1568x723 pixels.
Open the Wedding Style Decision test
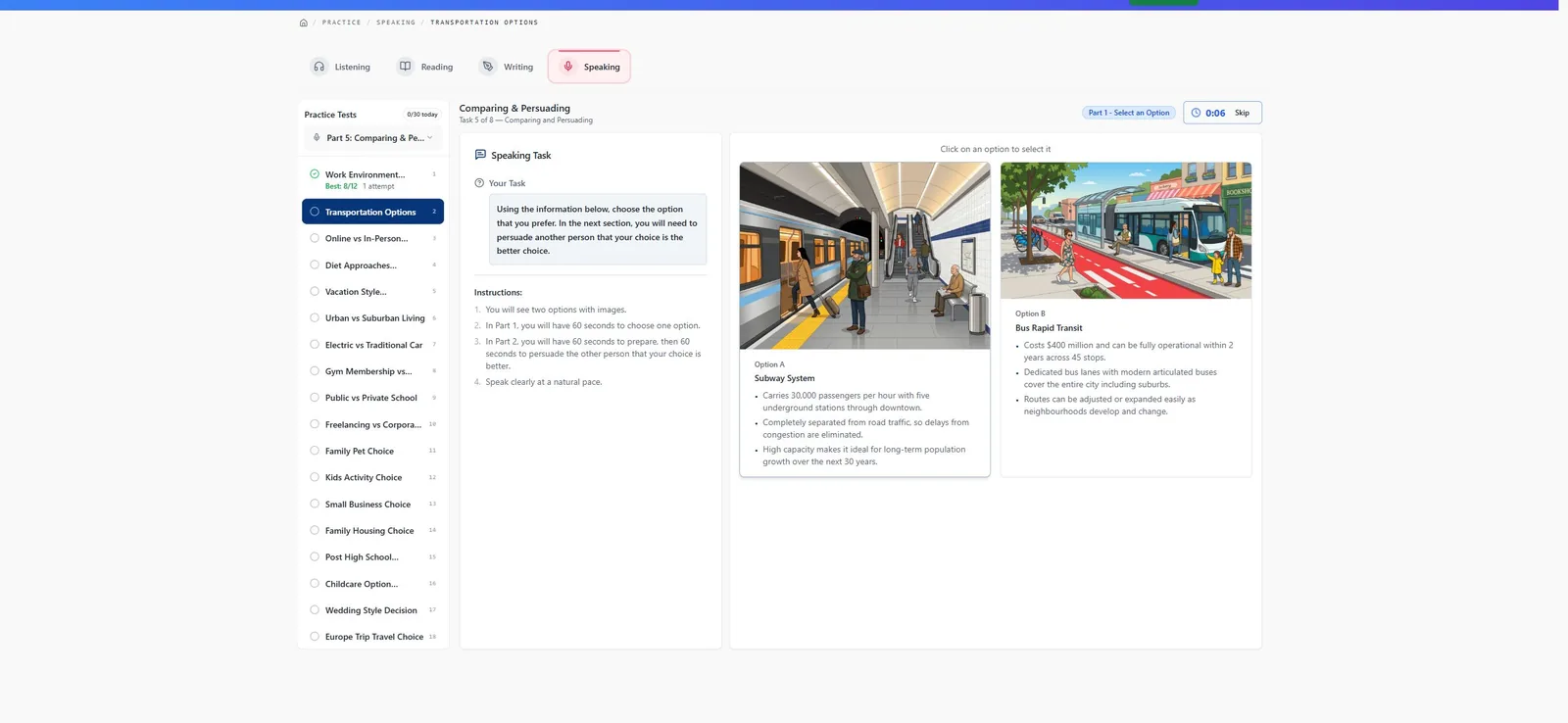coord(373,610)
